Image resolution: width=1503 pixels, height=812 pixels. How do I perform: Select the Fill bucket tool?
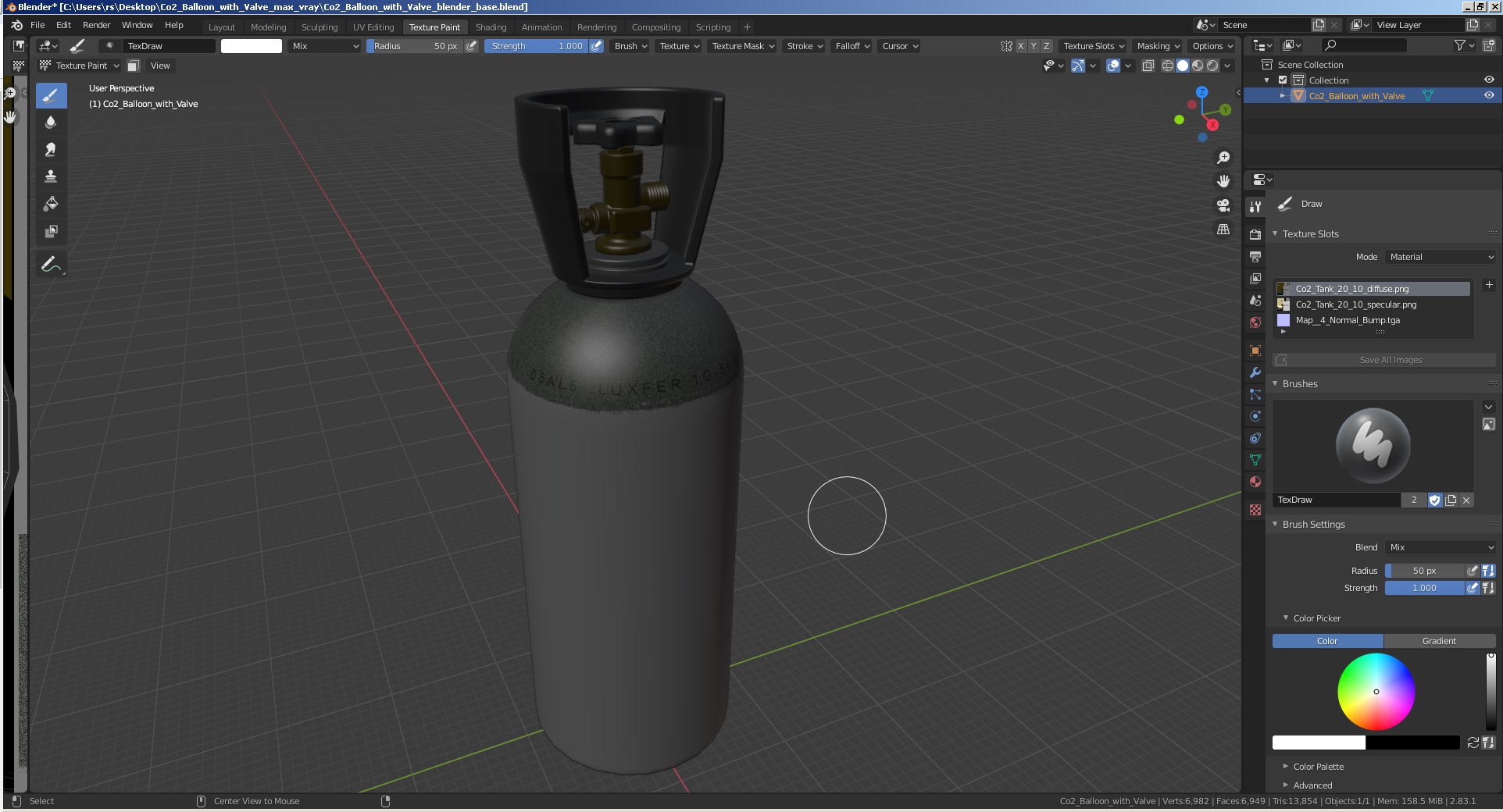(x=51, y=204)
